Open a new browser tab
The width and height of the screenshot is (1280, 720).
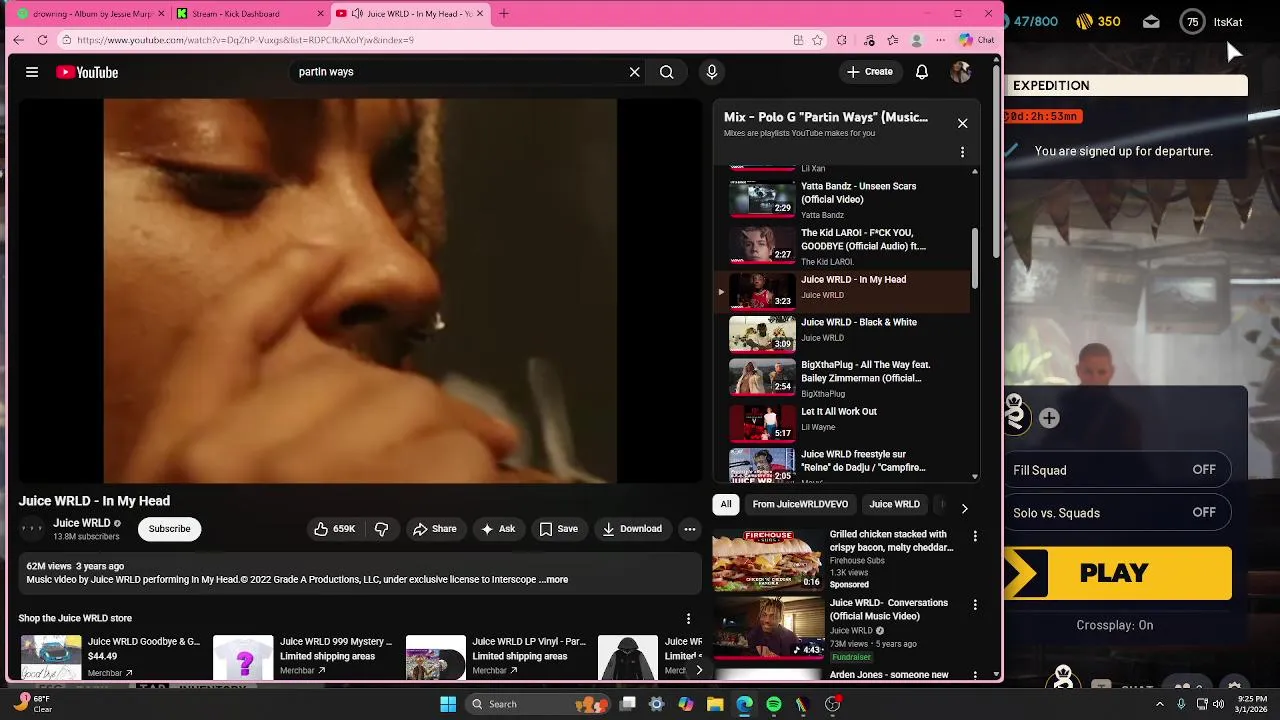coord(504,14)
